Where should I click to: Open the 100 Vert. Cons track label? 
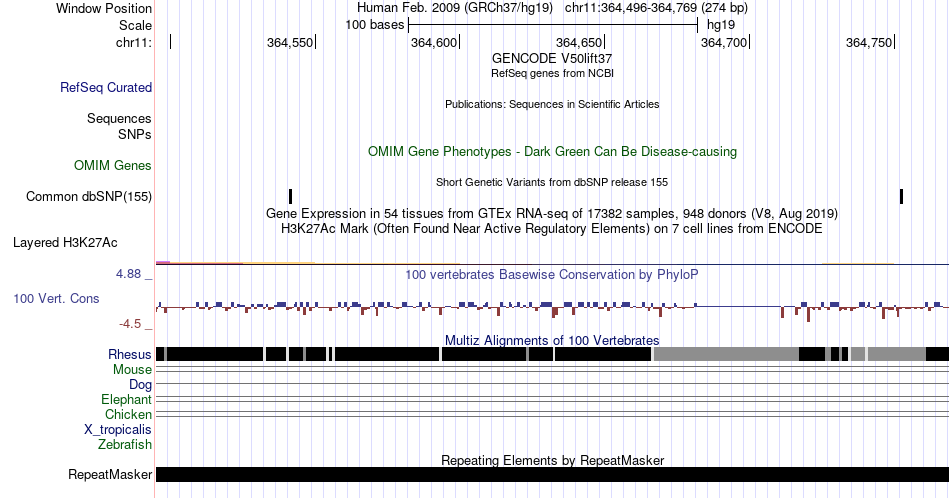(x=56, y=298)
